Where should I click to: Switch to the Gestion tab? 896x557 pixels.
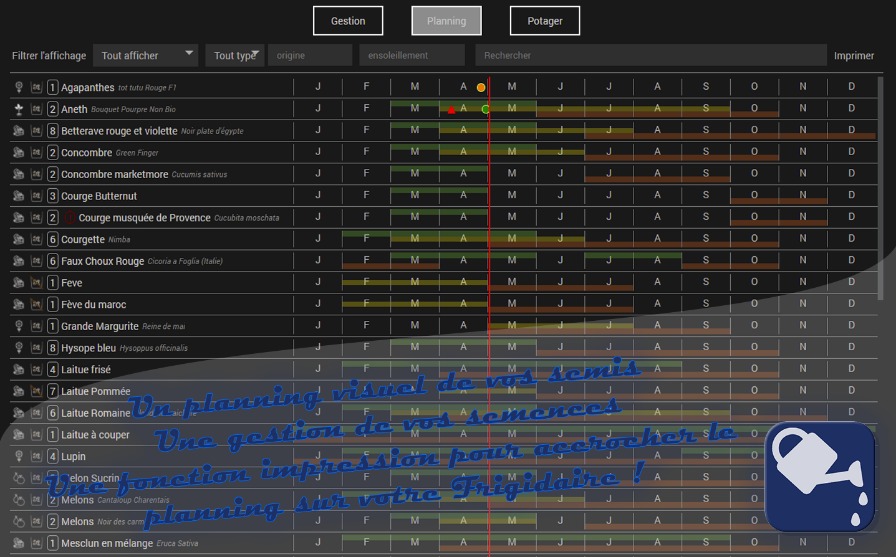point(348,21)
